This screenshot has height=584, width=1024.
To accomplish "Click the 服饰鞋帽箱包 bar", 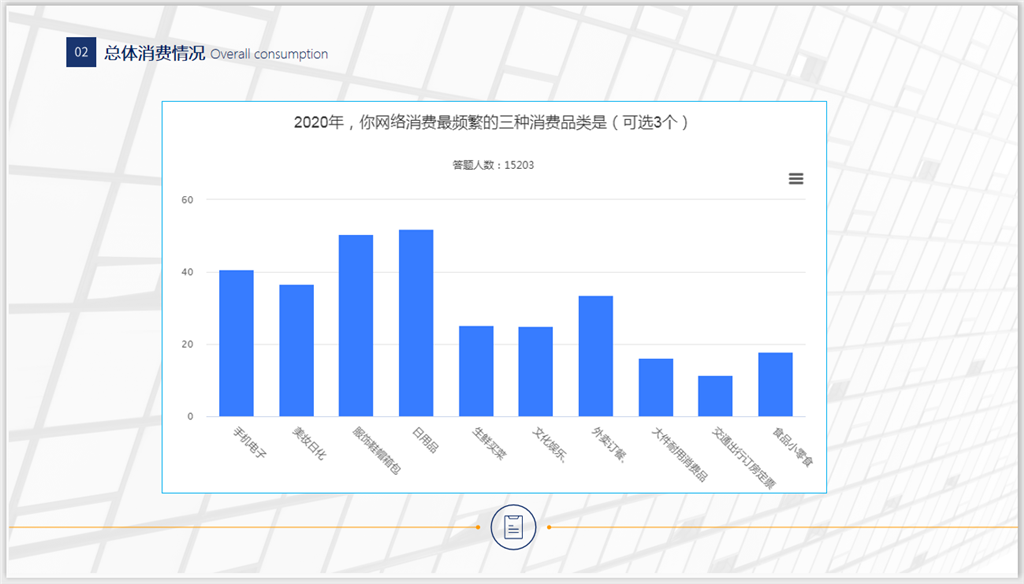I will click(x=356, y=325).
